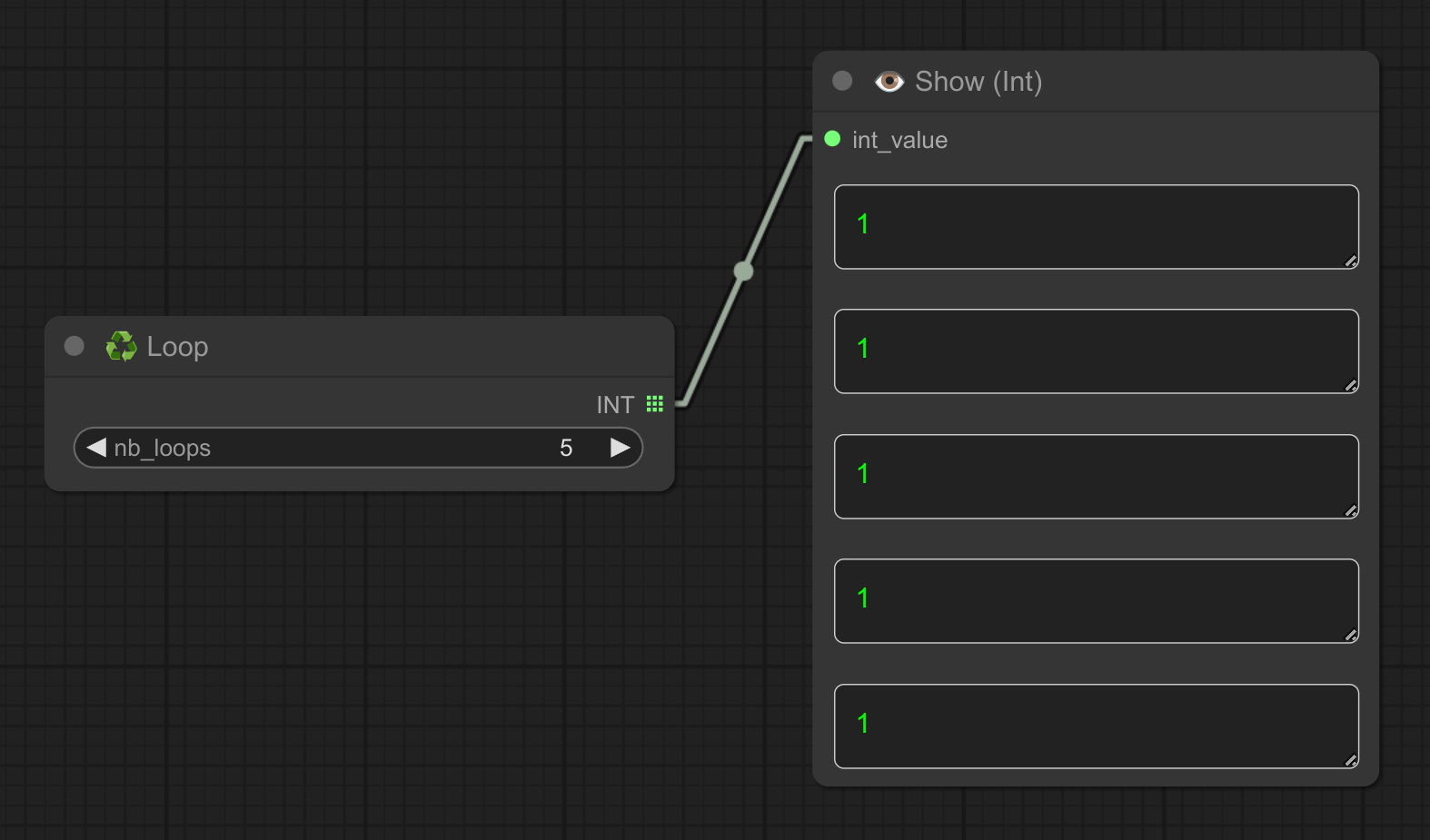Click the nb_loops value 5
Screen dimensions: 1430x840
coord(566,448)
